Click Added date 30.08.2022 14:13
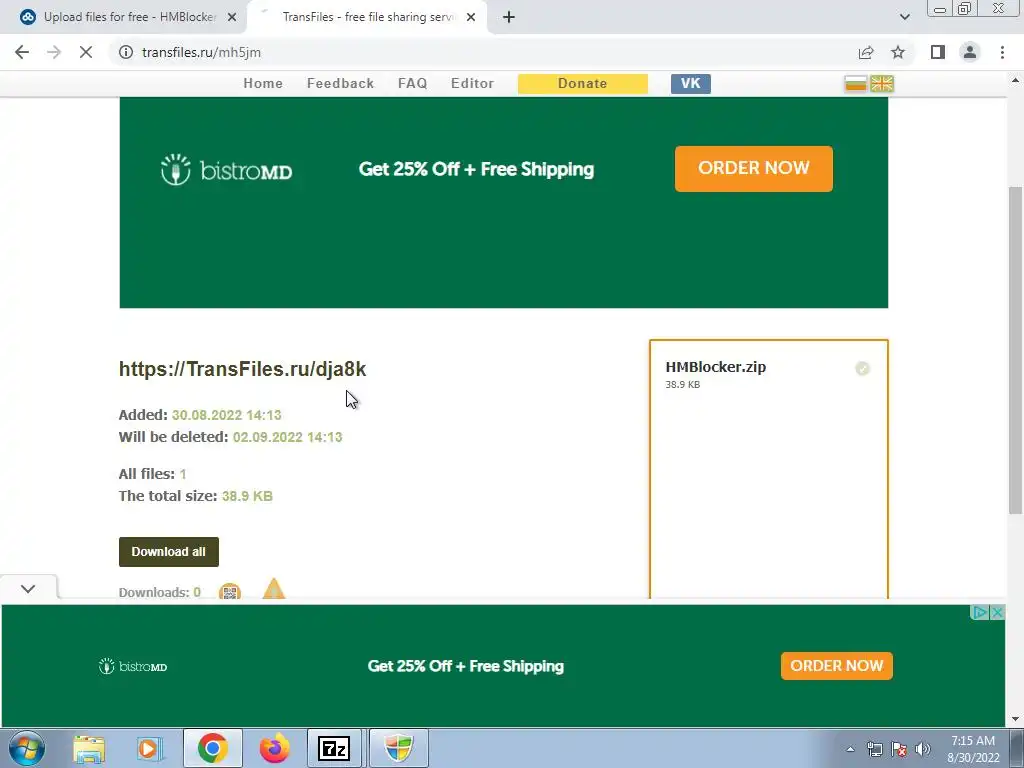The height and width of the screenshot is (768, 1024). coord(227,415)
